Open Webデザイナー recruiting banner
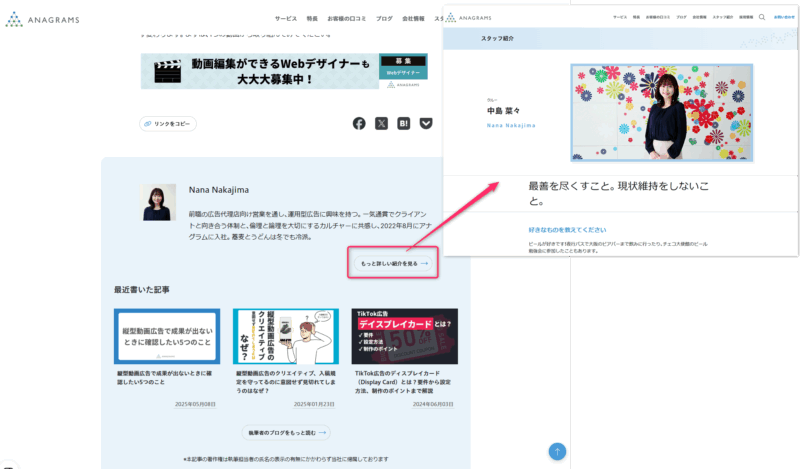This screenshot has width=800, height=469. 284,71
